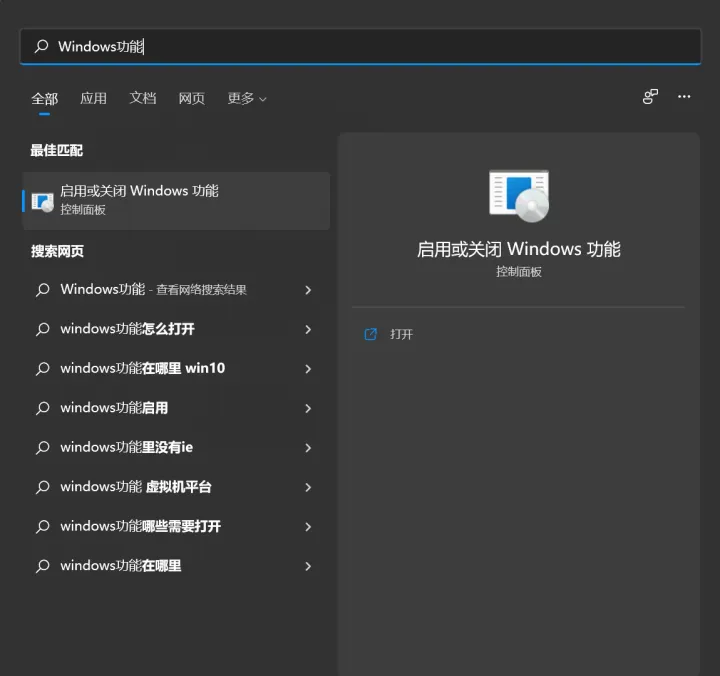
Task: Switch to the 全部 tab
Action: point(45,98)
